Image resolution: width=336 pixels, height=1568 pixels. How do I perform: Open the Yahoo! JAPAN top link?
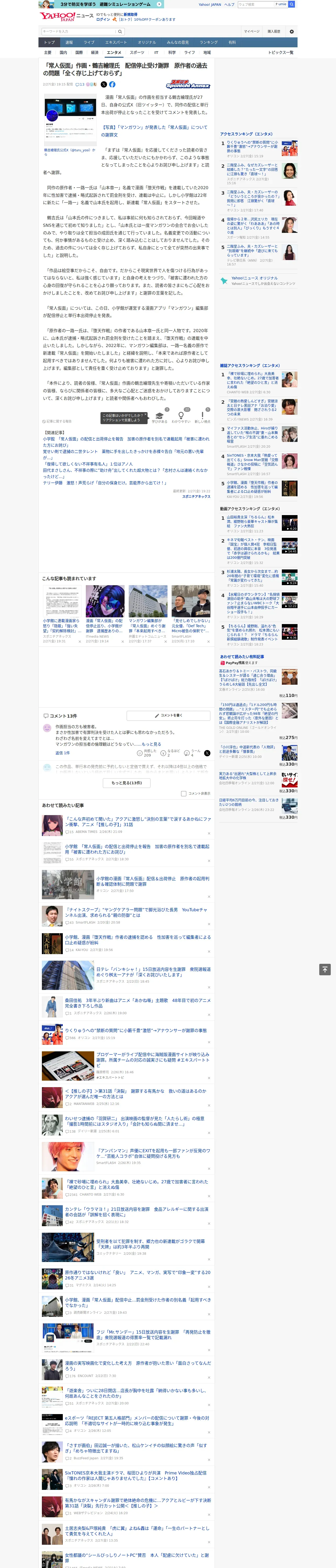pos(210,4)
